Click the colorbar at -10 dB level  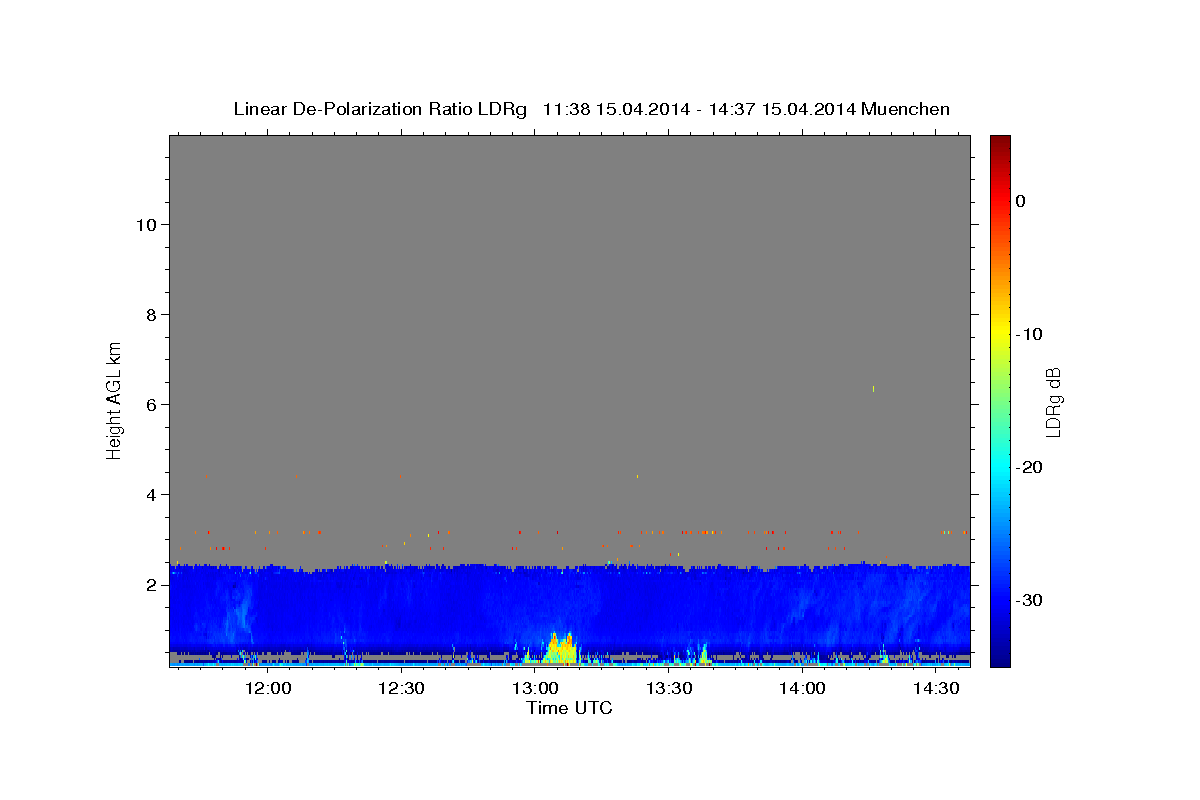pyautogui.click(x=1000, y=334)
